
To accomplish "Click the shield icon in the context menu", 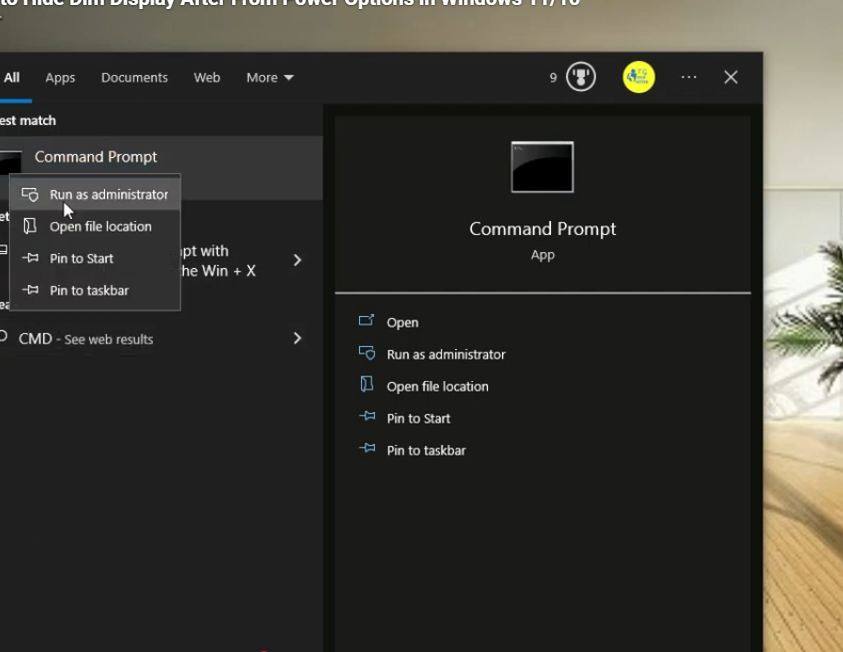I will point(31,194).
